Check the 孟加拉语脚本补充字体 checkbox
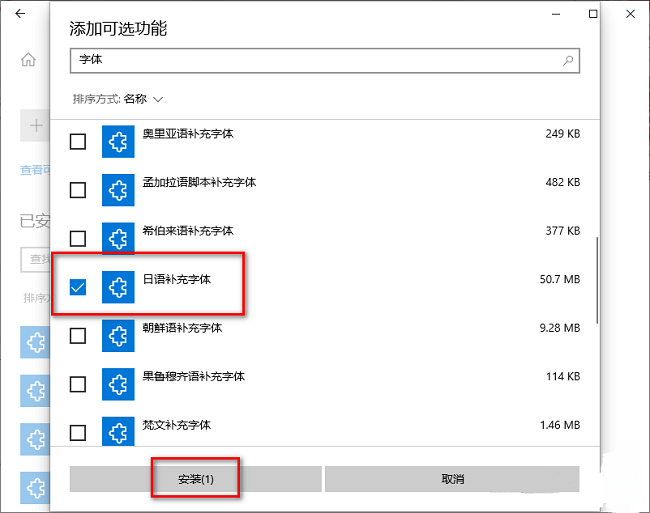Screen dimensions: 650x513 (78, 190)
